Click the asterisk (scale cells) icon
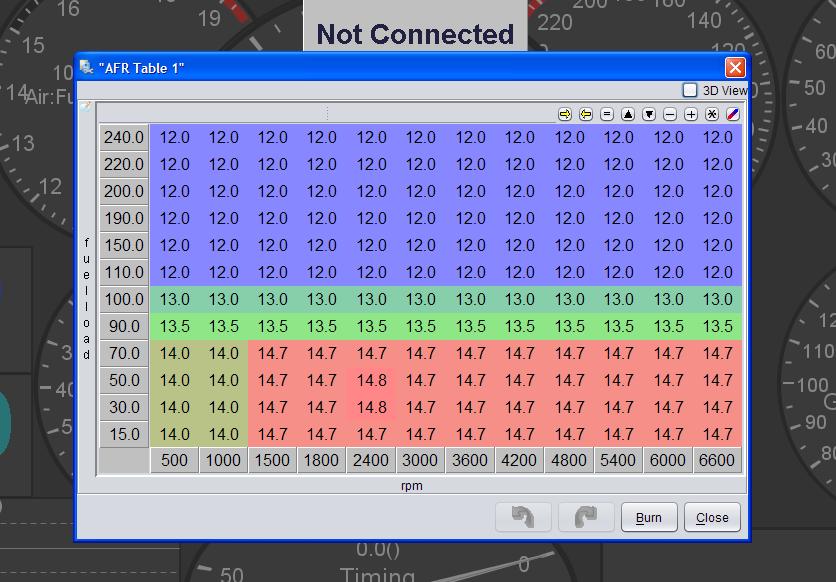 click(x=712, y=114)
